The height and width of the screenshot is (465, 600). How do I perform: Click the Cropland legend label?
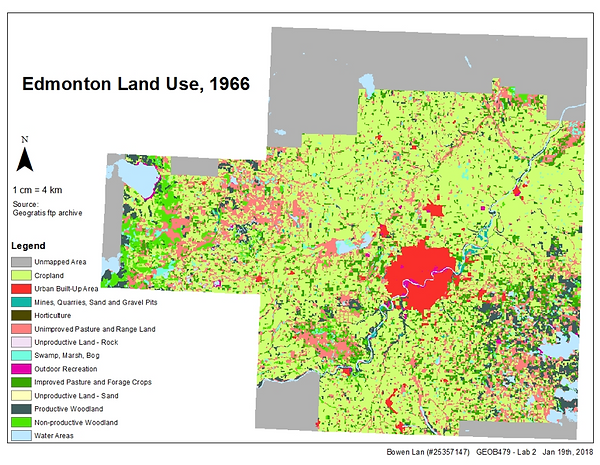point(49,276)
